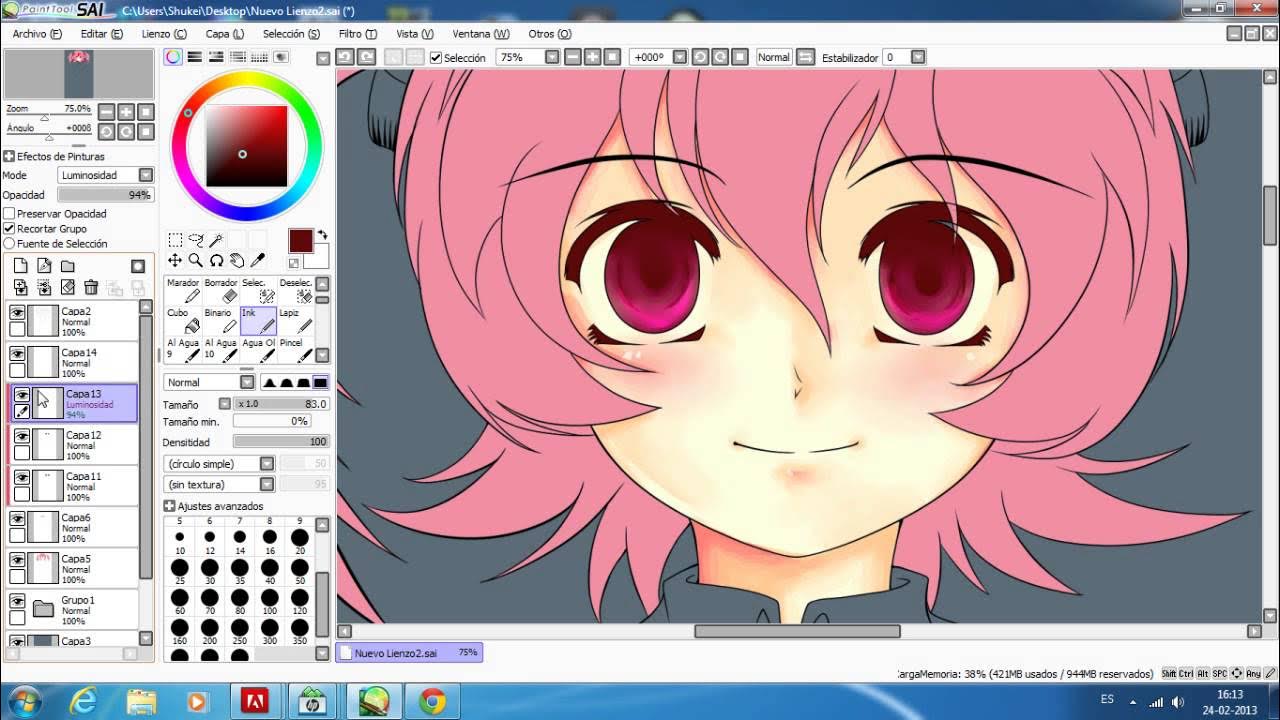Image resolution: width=1280 pixels, height=720 pixels.
Task: Create a new layer folder
Action: point(68,266)
